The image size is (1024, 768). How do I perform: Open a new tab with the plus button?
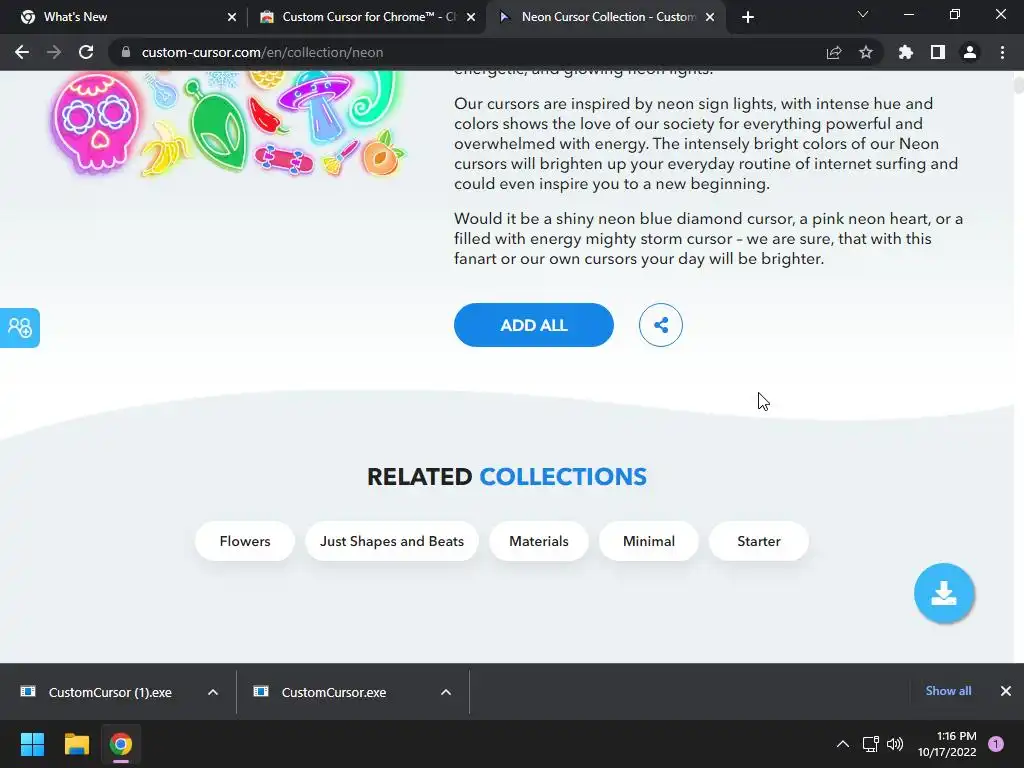[x=748, y=17]
